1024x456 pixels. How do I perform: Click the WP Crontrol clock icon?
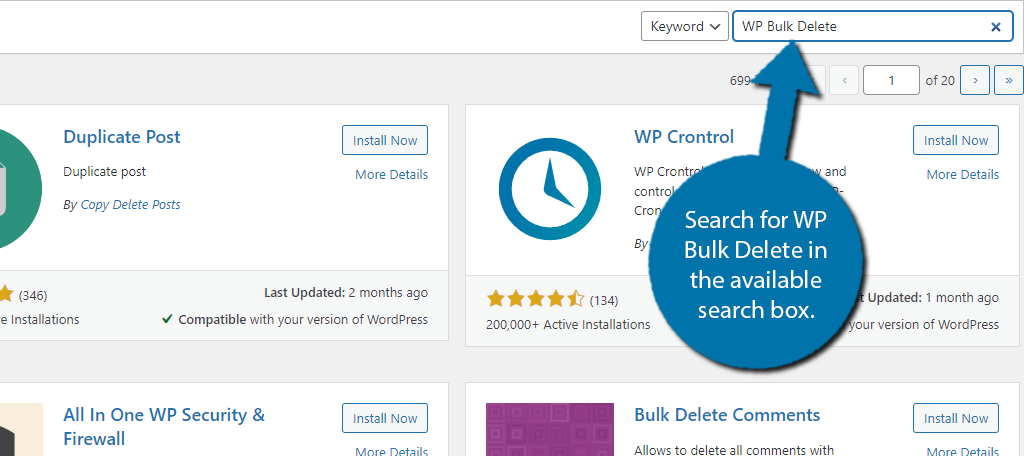550,189
